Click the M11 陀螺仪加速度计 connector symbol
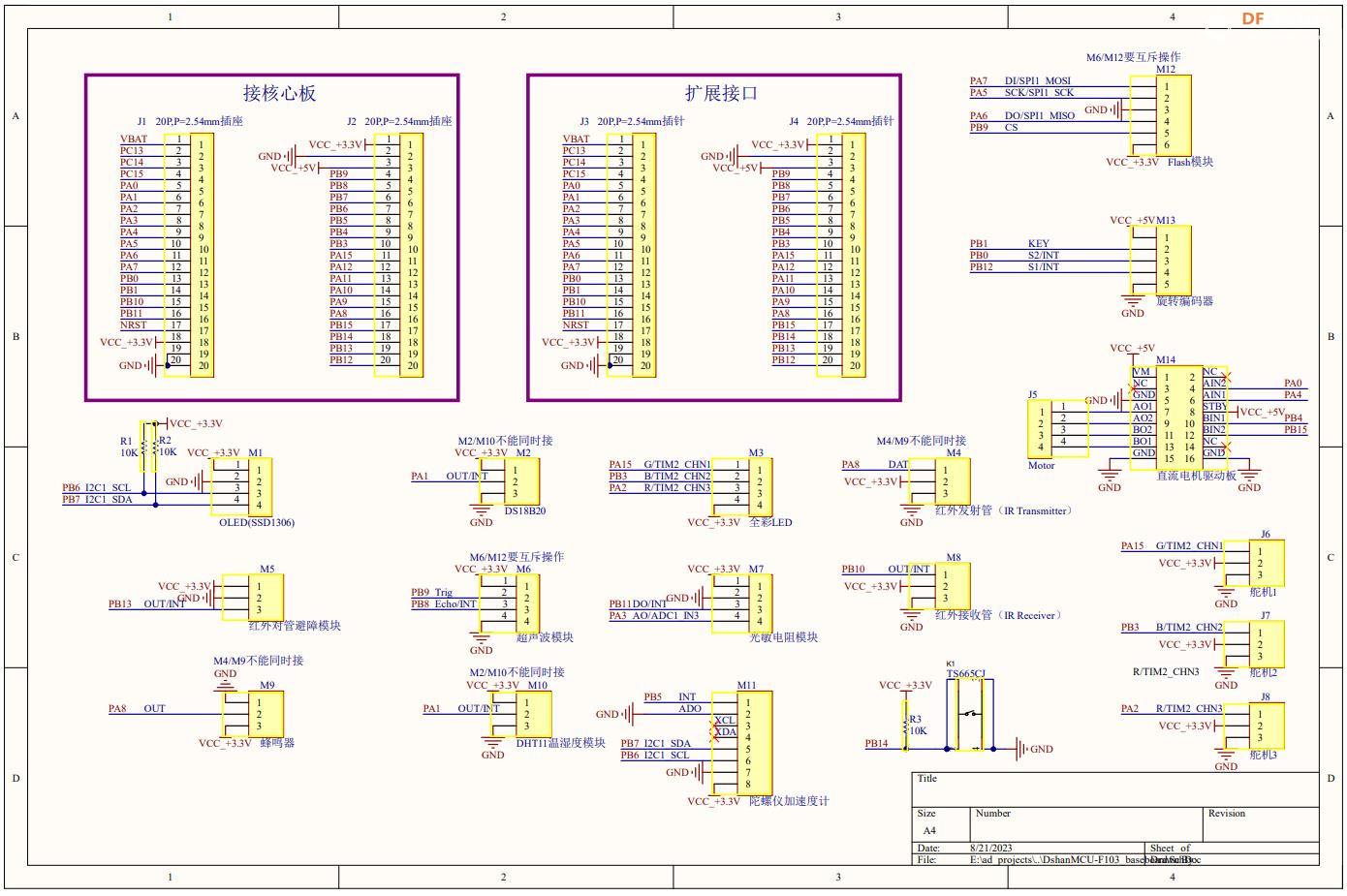Screen dimensions: 1347x896 [x=742, y=743]
